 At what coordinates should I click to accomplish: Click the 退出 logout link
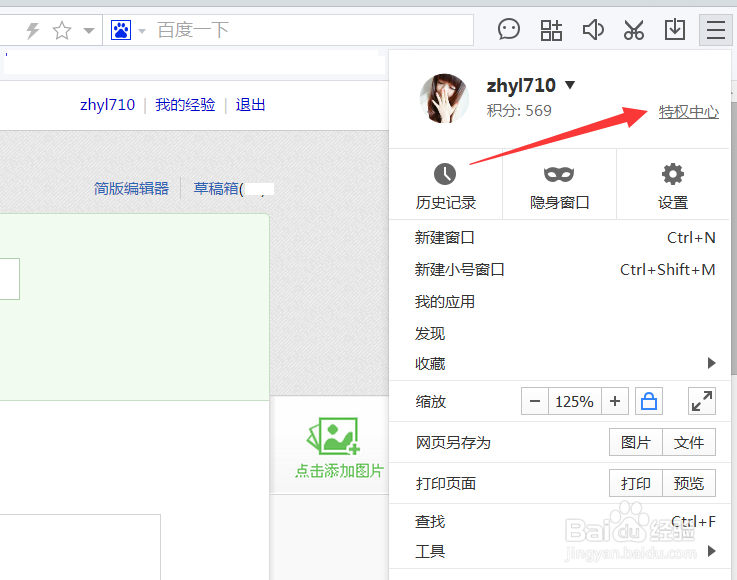point(251,104)
